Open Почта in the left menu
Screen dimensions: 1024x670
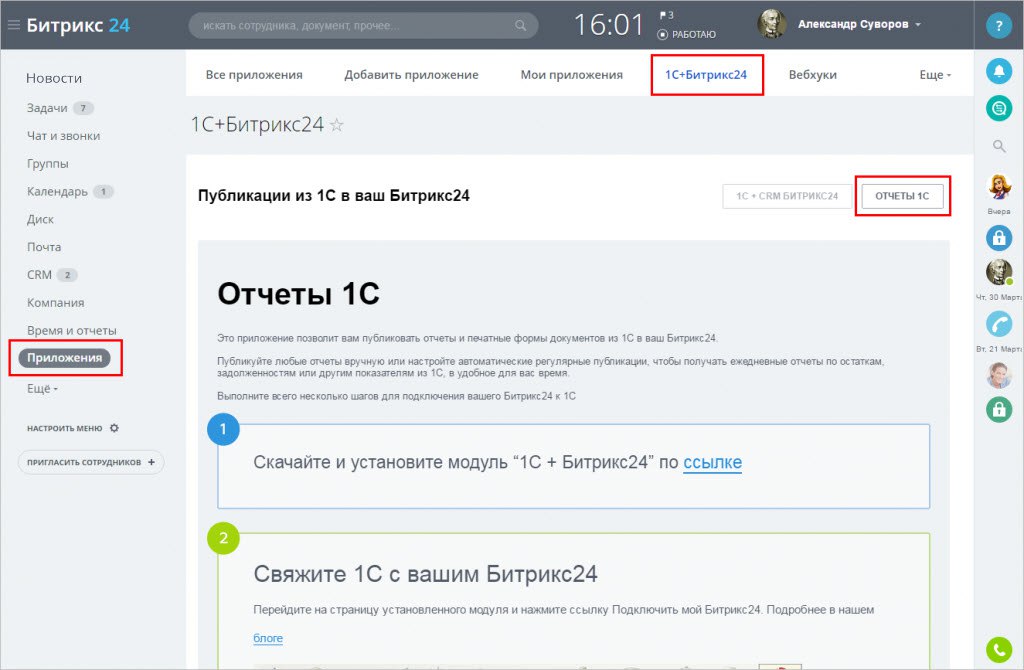[44, 247]
